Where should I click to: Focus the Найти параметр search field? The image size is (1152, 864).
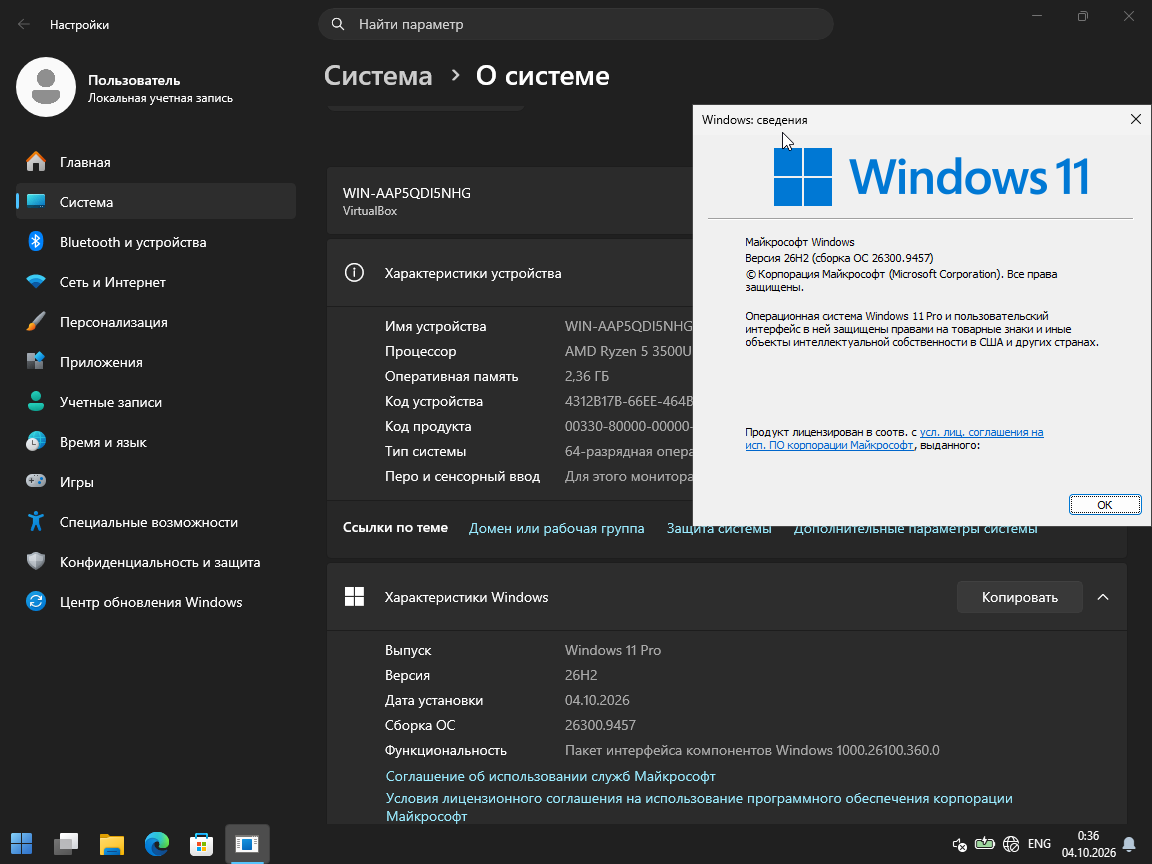576,24
